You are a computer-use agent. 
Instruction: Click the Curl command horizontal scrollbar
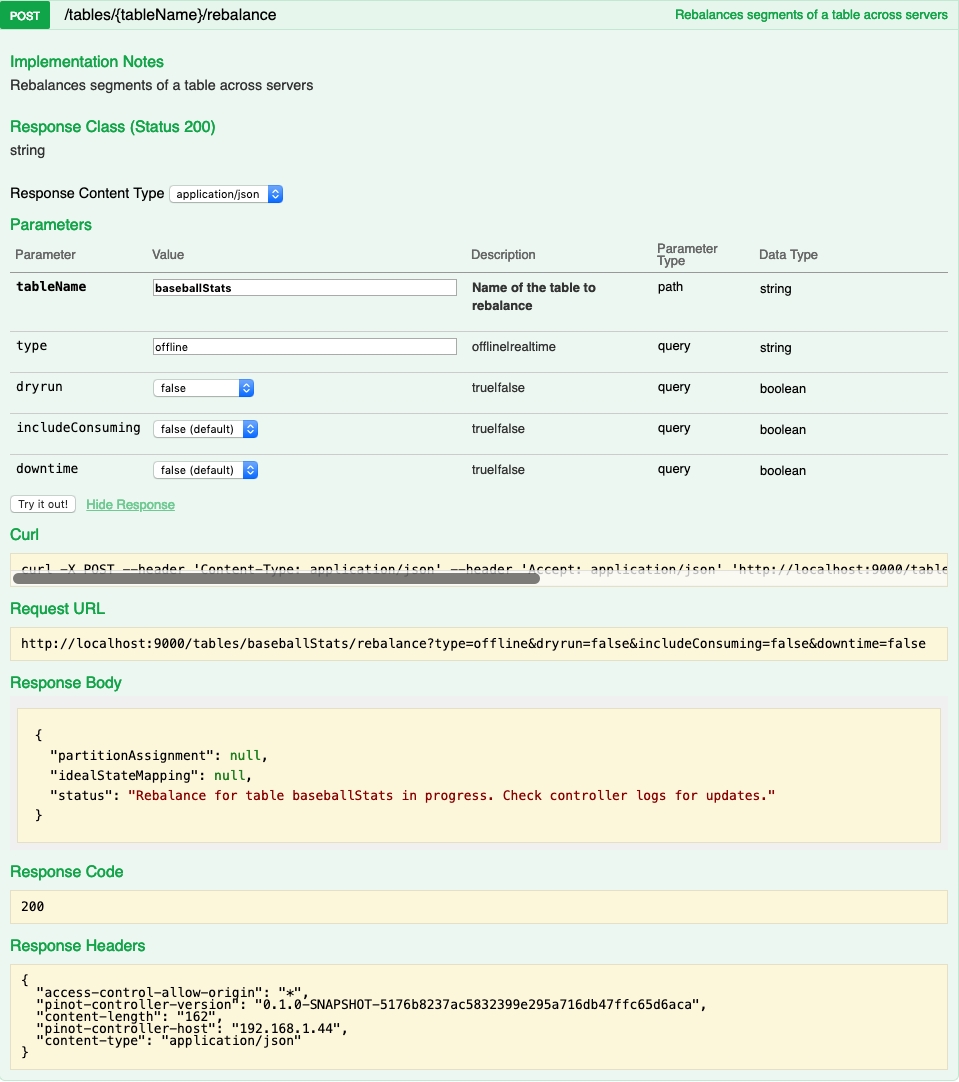(x=275, y=578)
